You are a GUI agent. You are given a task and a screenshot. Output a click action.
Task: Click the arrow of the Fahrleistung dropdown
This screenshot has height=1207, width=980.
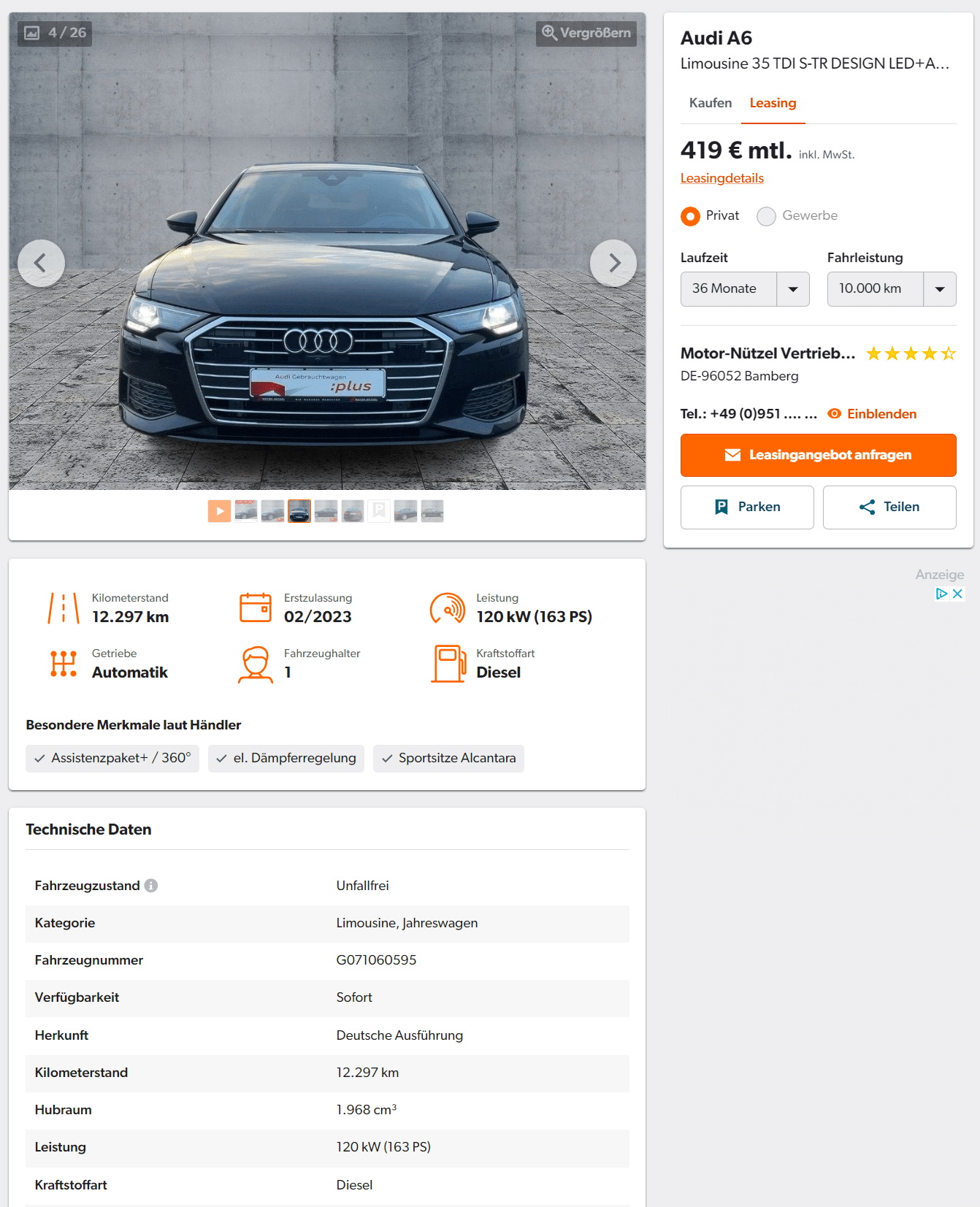point(940,289)
